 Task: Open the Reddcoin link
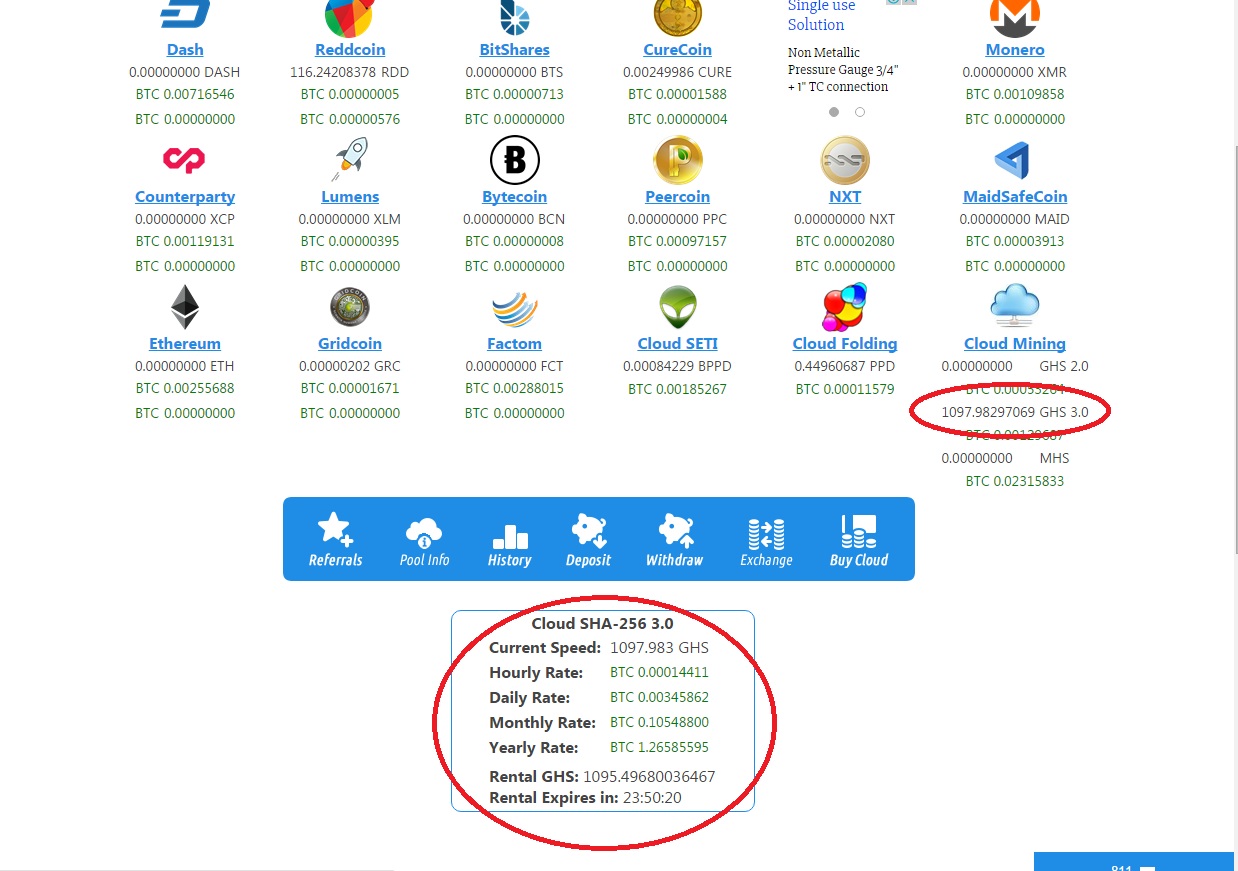[x=350, y=50]
